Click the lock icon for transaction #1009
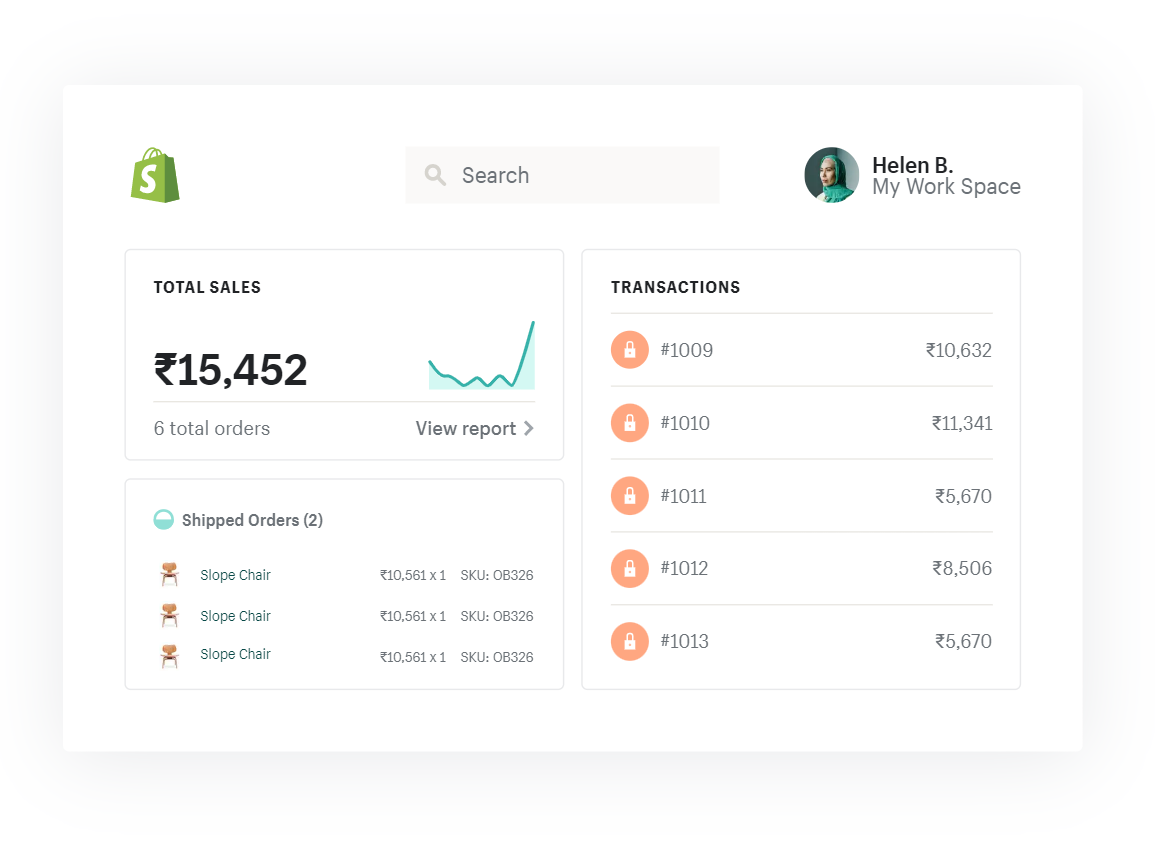The height and width of the screenshot is (857, 1155). (x=629, y=350)
